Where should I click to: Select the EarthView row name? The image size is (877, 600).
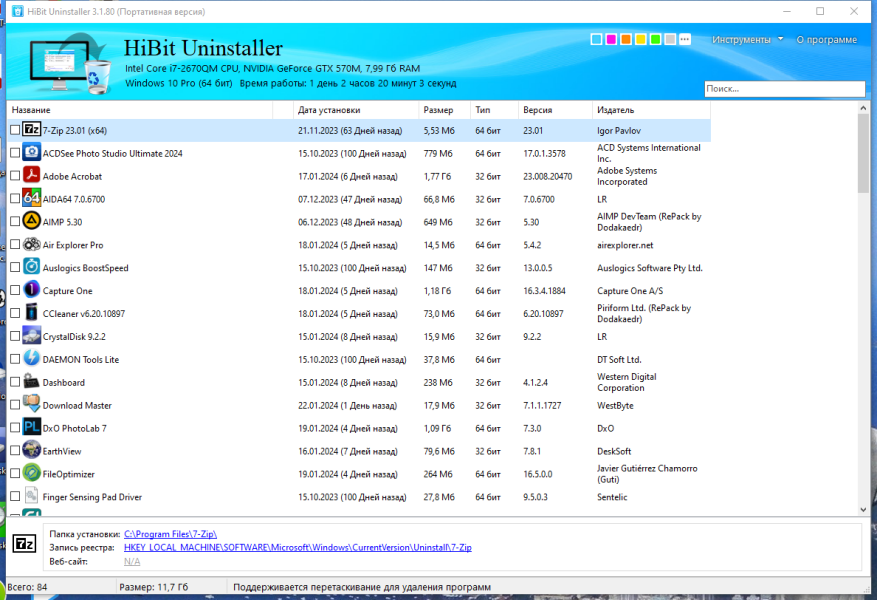62,451
